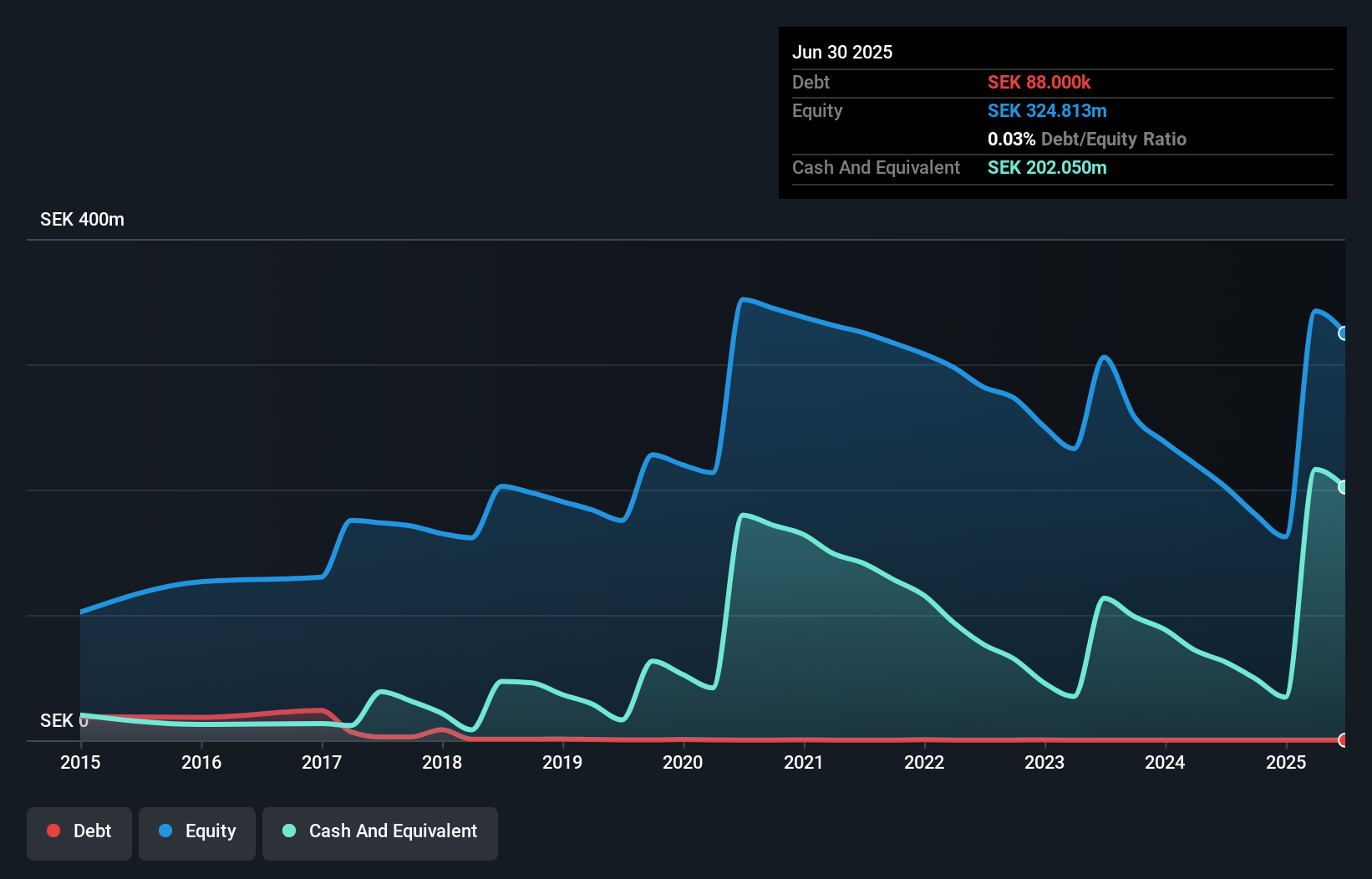Click the teal Cash And Equivalent legend dot
The height and width of the screenshot is (879, 1372).
coord(289,831)
